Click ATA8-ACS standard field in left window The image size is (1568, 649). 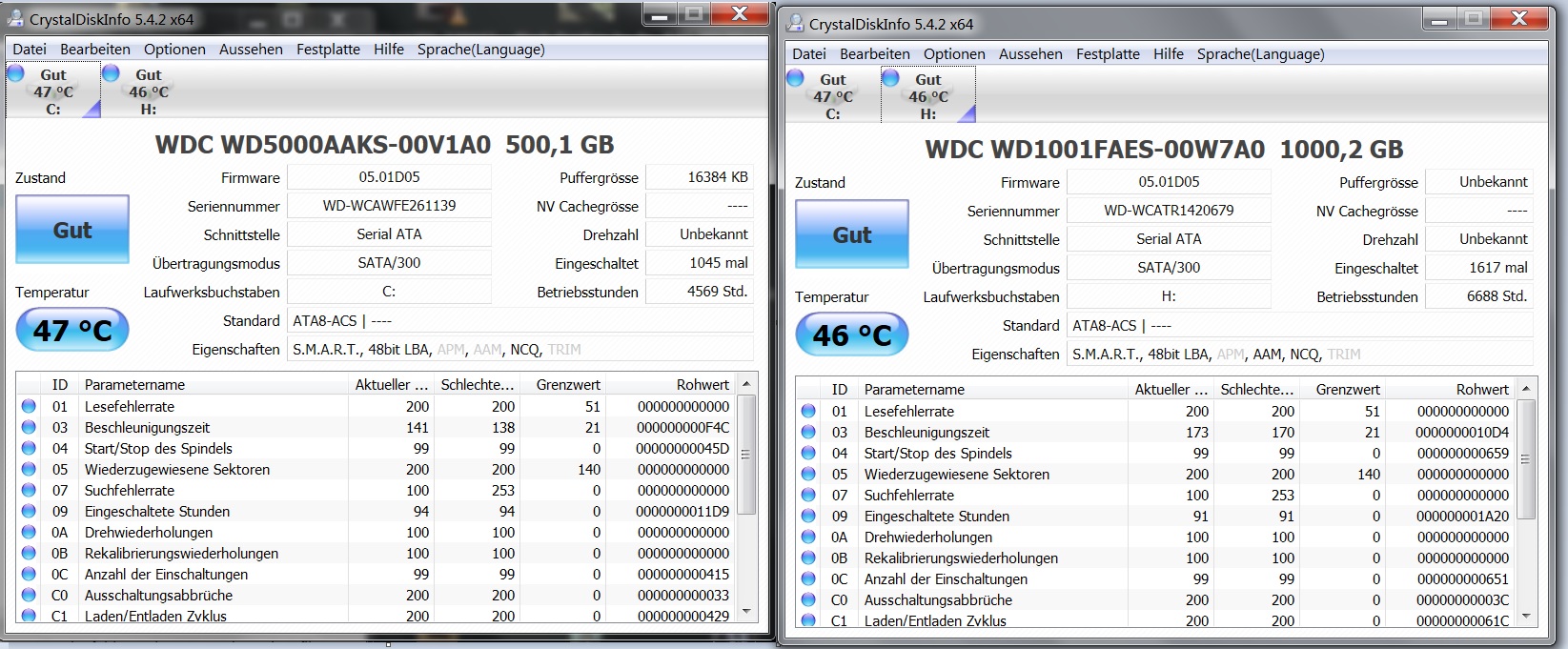tap(520, 321)
